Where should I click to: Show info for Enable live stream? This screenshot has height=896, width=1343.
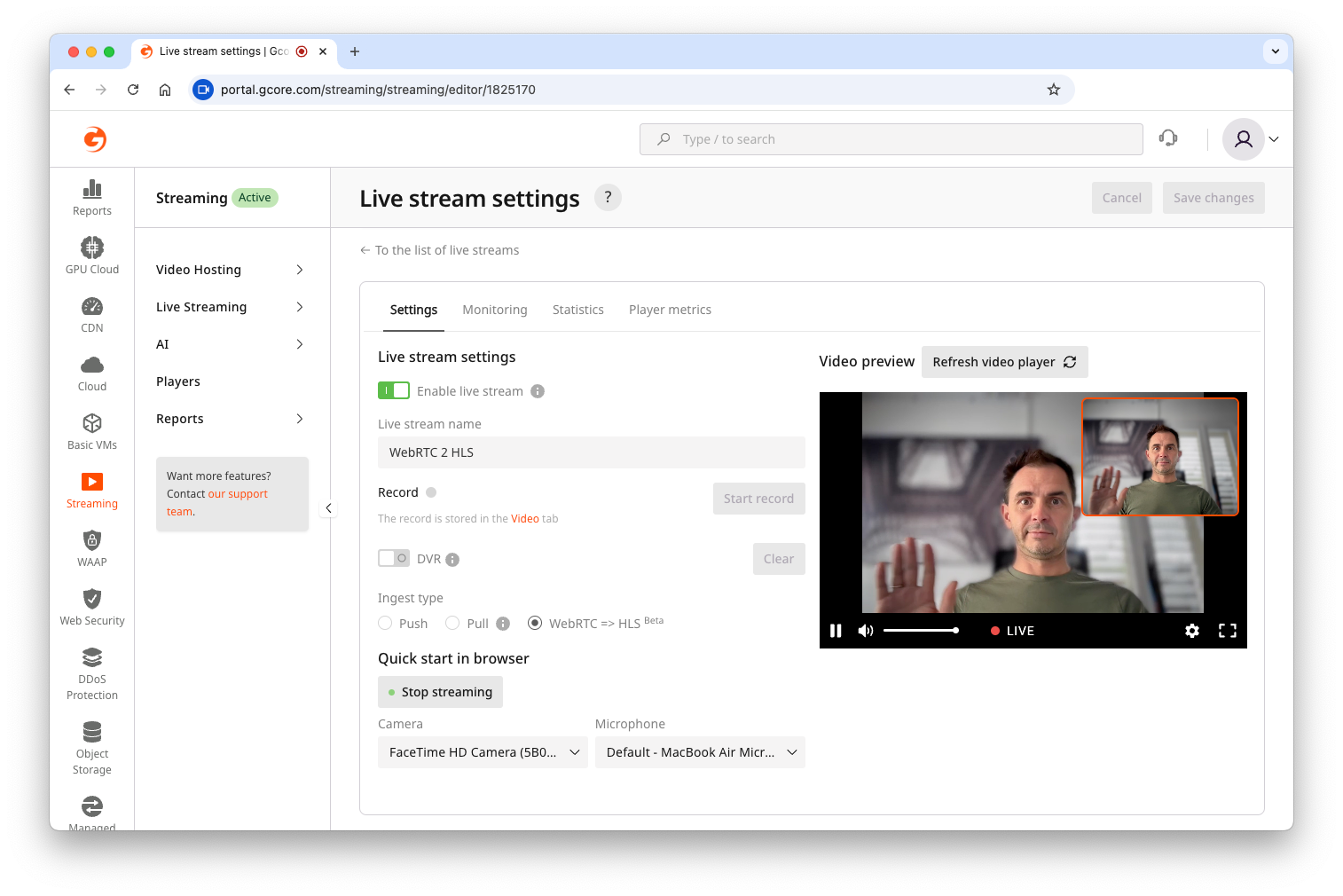[538, 391]
